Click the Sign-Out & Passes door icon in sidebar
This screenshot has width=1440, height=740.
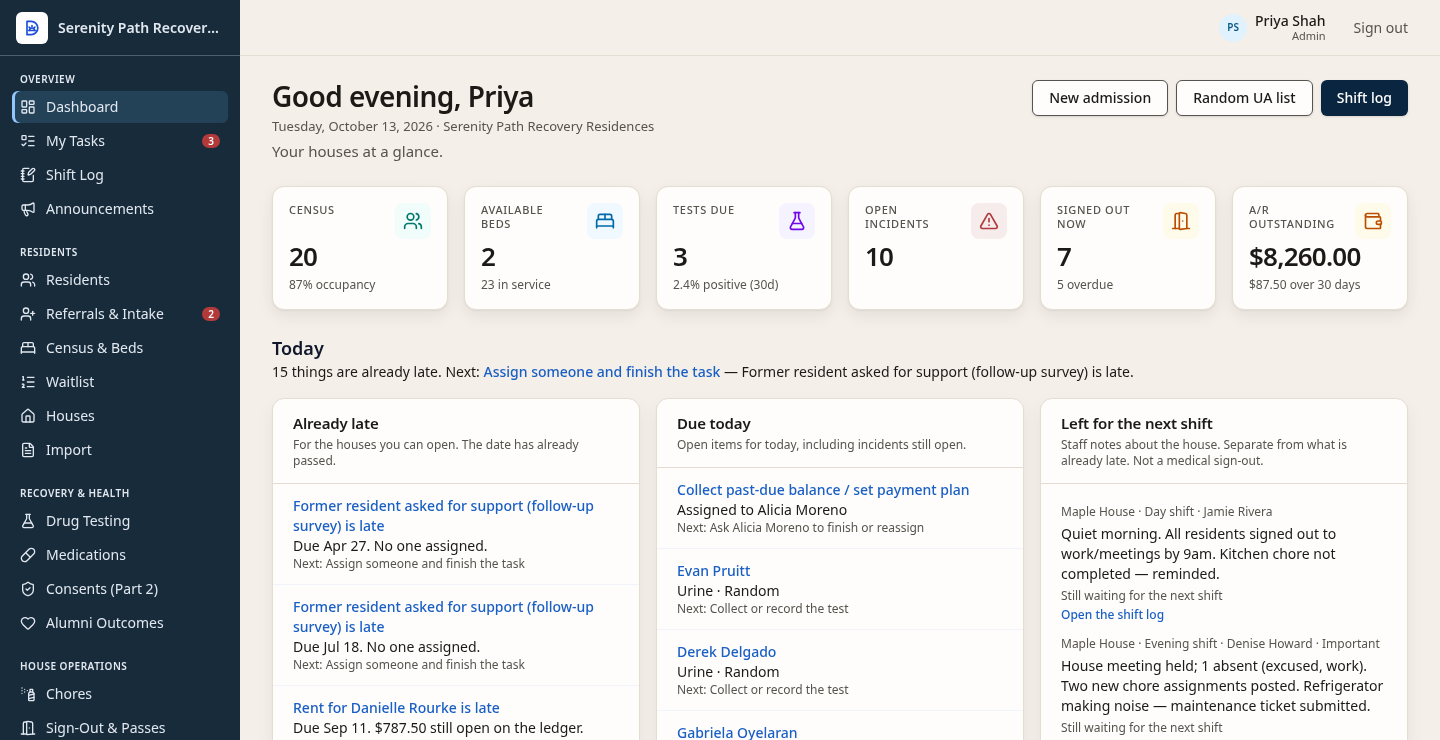click(28, 728)
